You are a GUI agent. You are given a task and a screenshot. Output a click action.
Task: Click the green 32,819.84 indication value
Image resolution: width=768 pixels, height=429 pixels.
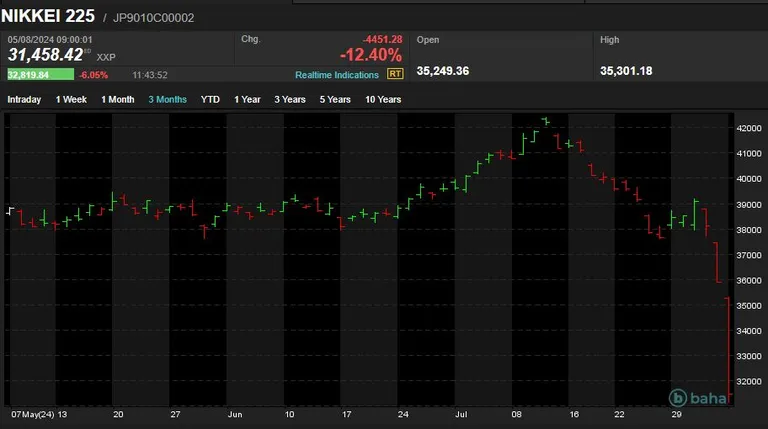[41, 74]
